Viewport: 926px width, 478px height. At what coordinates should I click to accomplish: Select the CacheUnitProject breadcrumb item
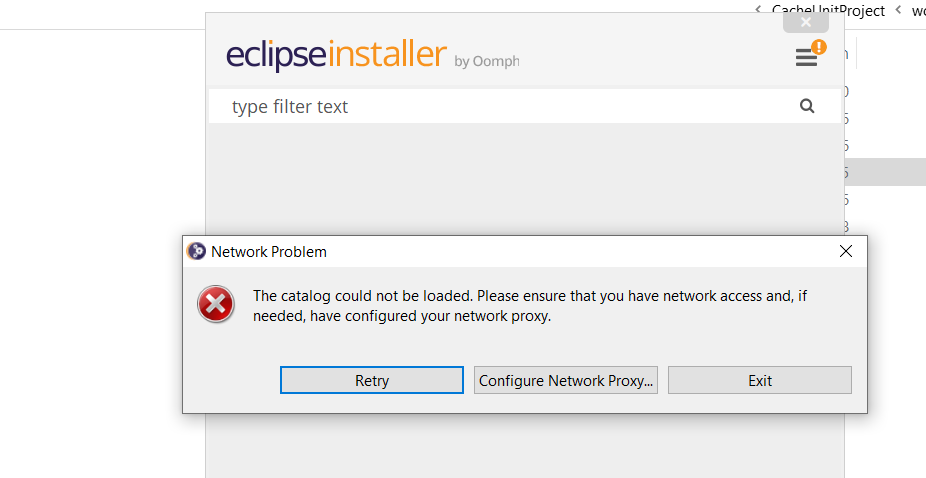click(828, 10)
